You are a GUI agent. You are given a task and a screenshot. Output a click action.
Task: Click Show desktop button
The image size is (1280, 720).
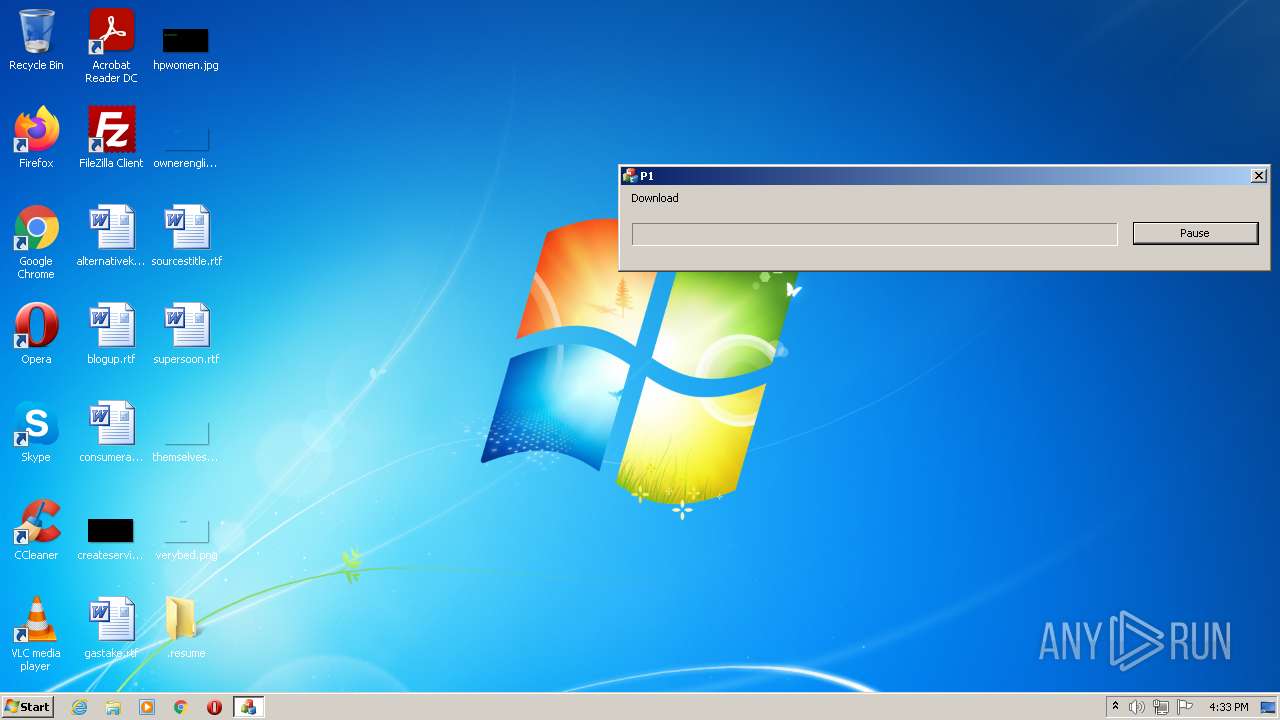tap(1269, 707)
